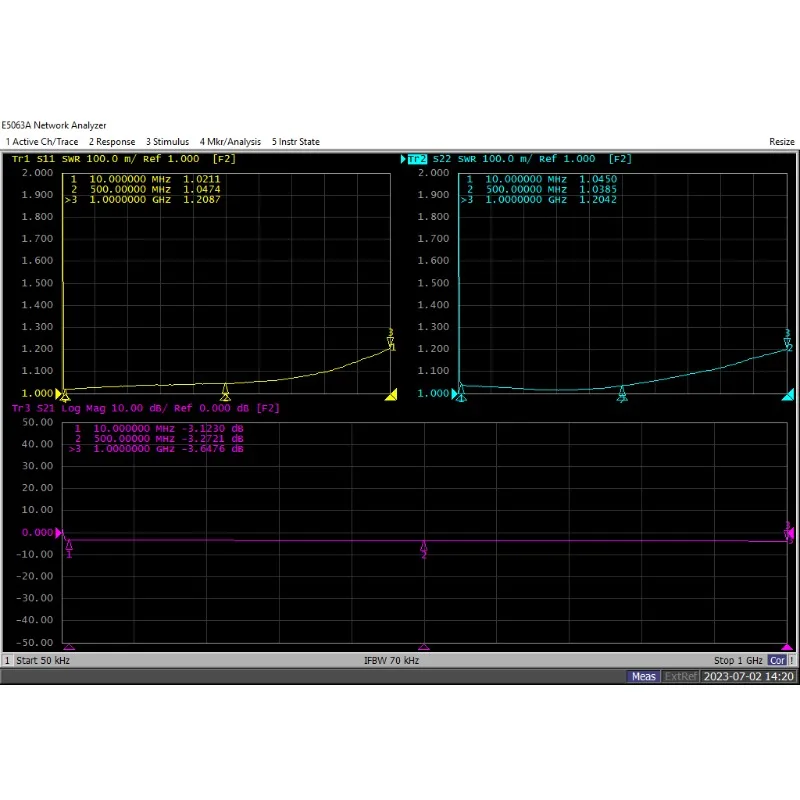Click the exclamation warning indicator beside Cor
800x800 pixels.
[792, 661]
